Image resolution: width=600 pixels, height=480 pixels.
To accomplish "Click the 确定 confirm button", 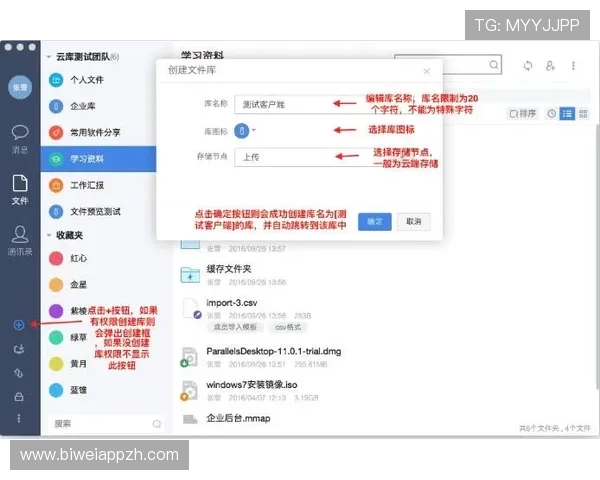I will [375, 222].
